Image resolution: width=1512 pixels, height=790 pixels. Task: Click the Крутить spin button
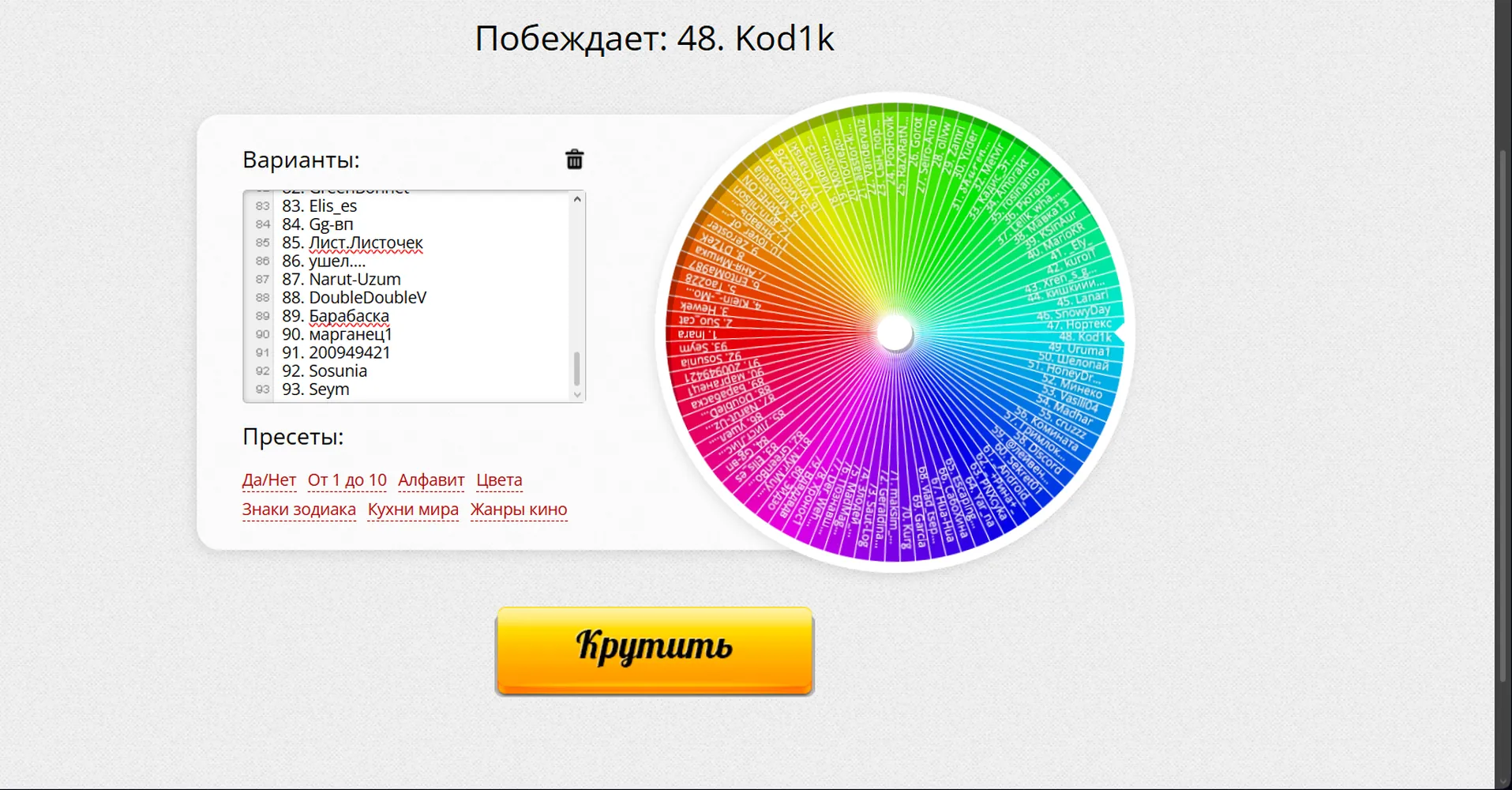[x=655, y=651]
